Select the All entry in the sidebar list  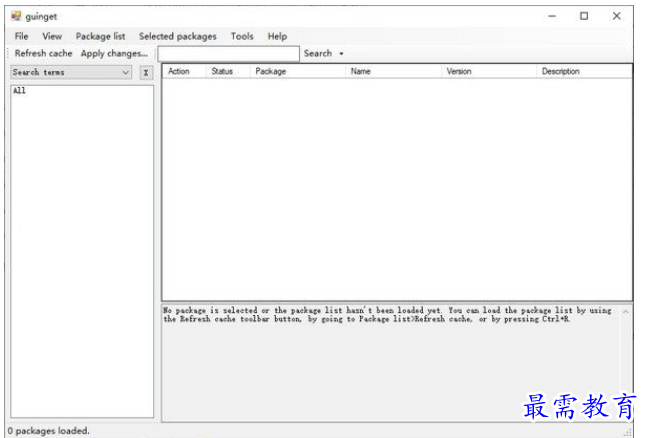point(19,90)
